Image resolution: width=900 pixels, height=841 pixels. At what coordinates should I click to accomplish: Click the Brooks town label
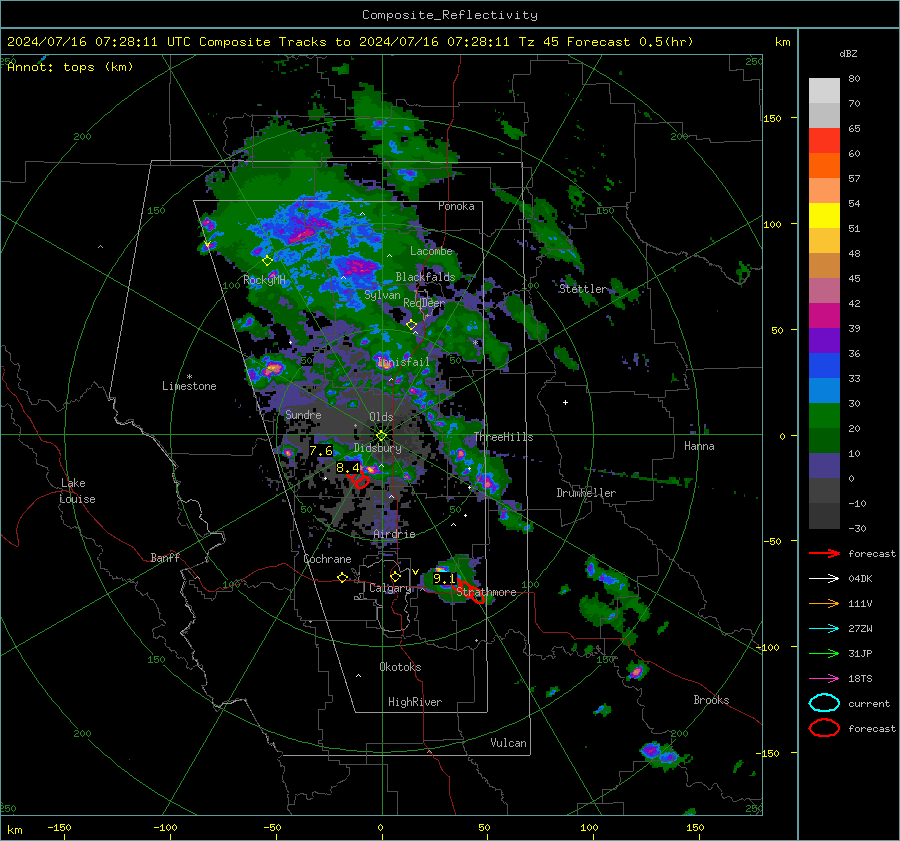(x=711, y=700)
